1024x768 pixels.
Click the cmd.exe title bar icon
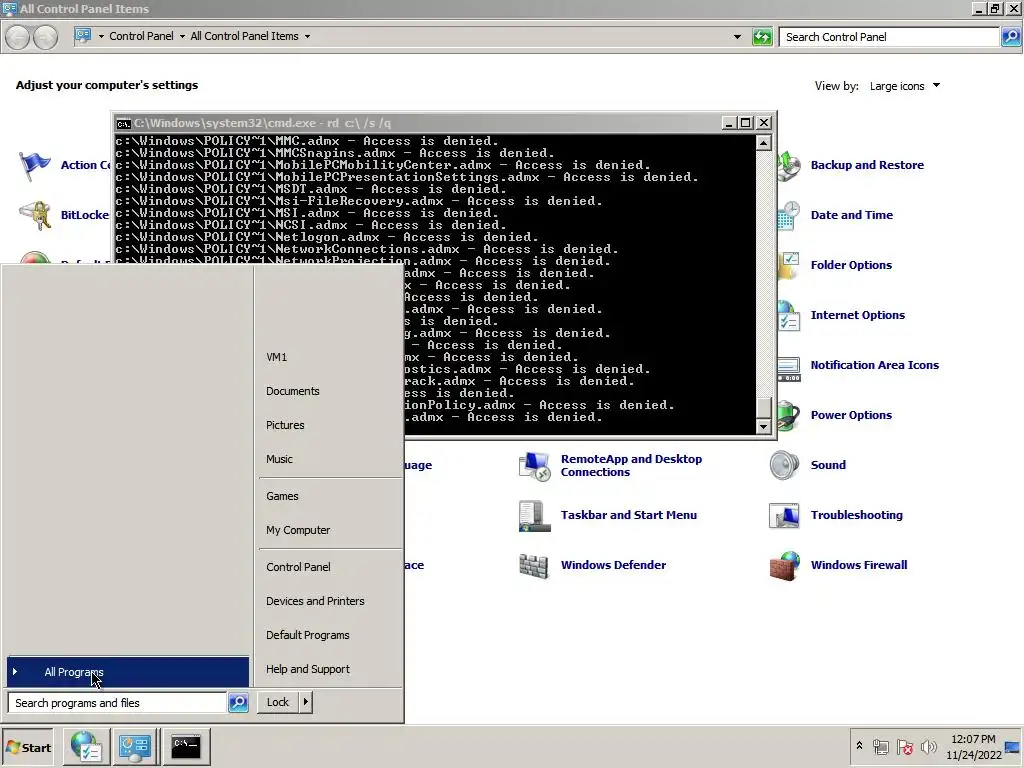click(123, 123)
